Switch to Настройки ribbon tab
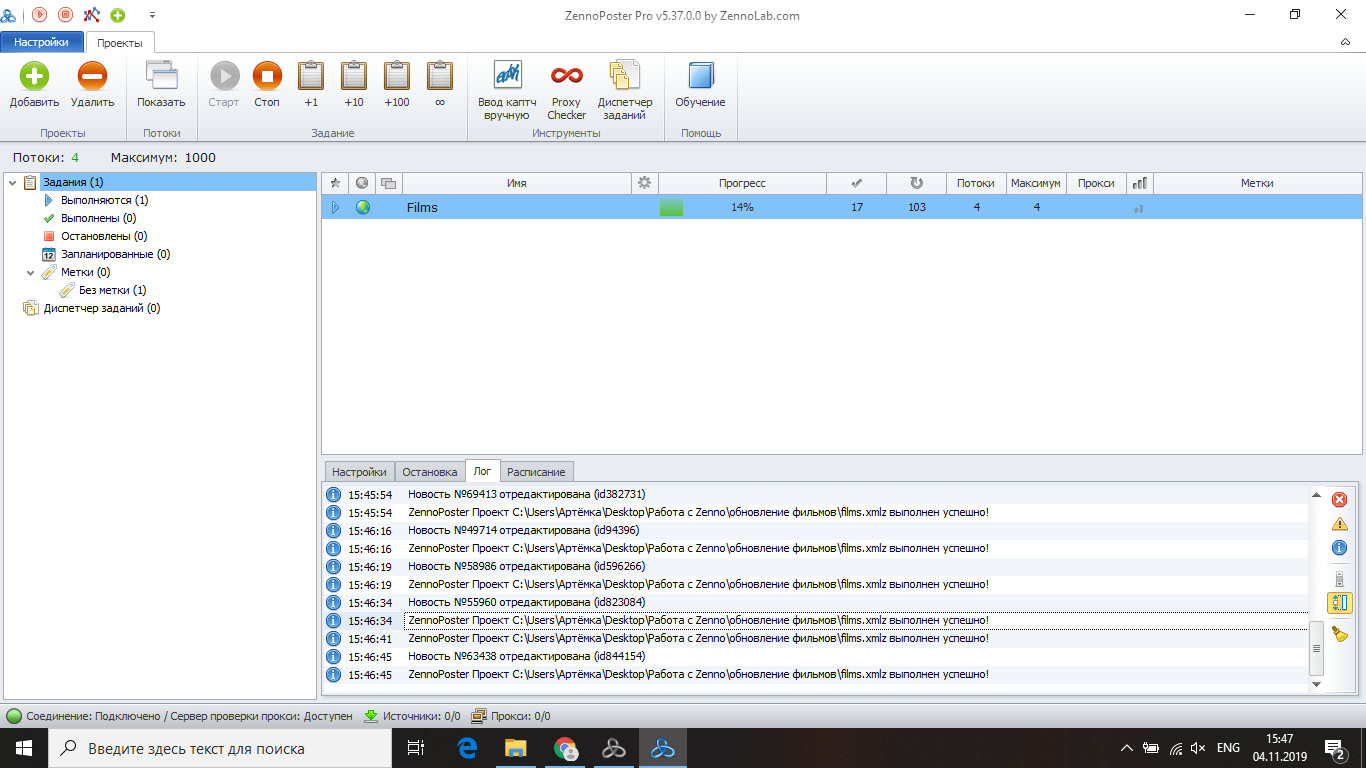Viewport: 1366px width, 768px height. coord(42,42)
